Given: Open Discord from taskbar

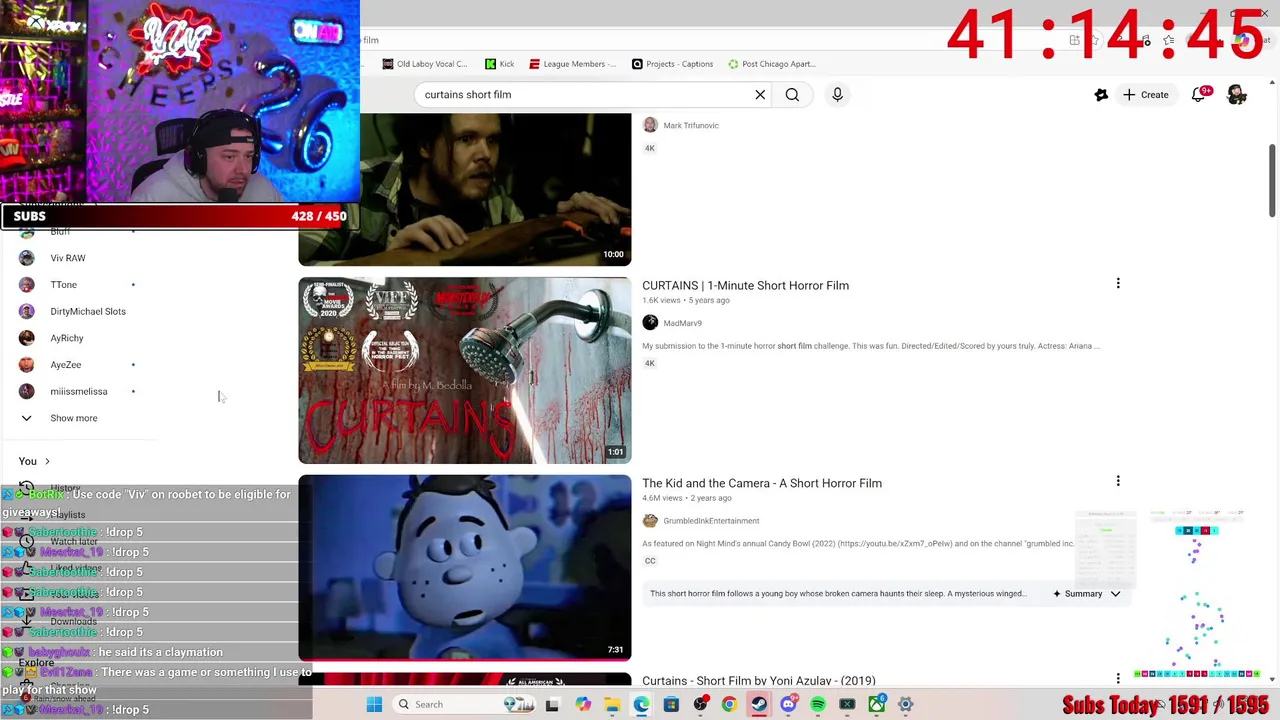Looking at the screenshot, I should coord(788,705).
